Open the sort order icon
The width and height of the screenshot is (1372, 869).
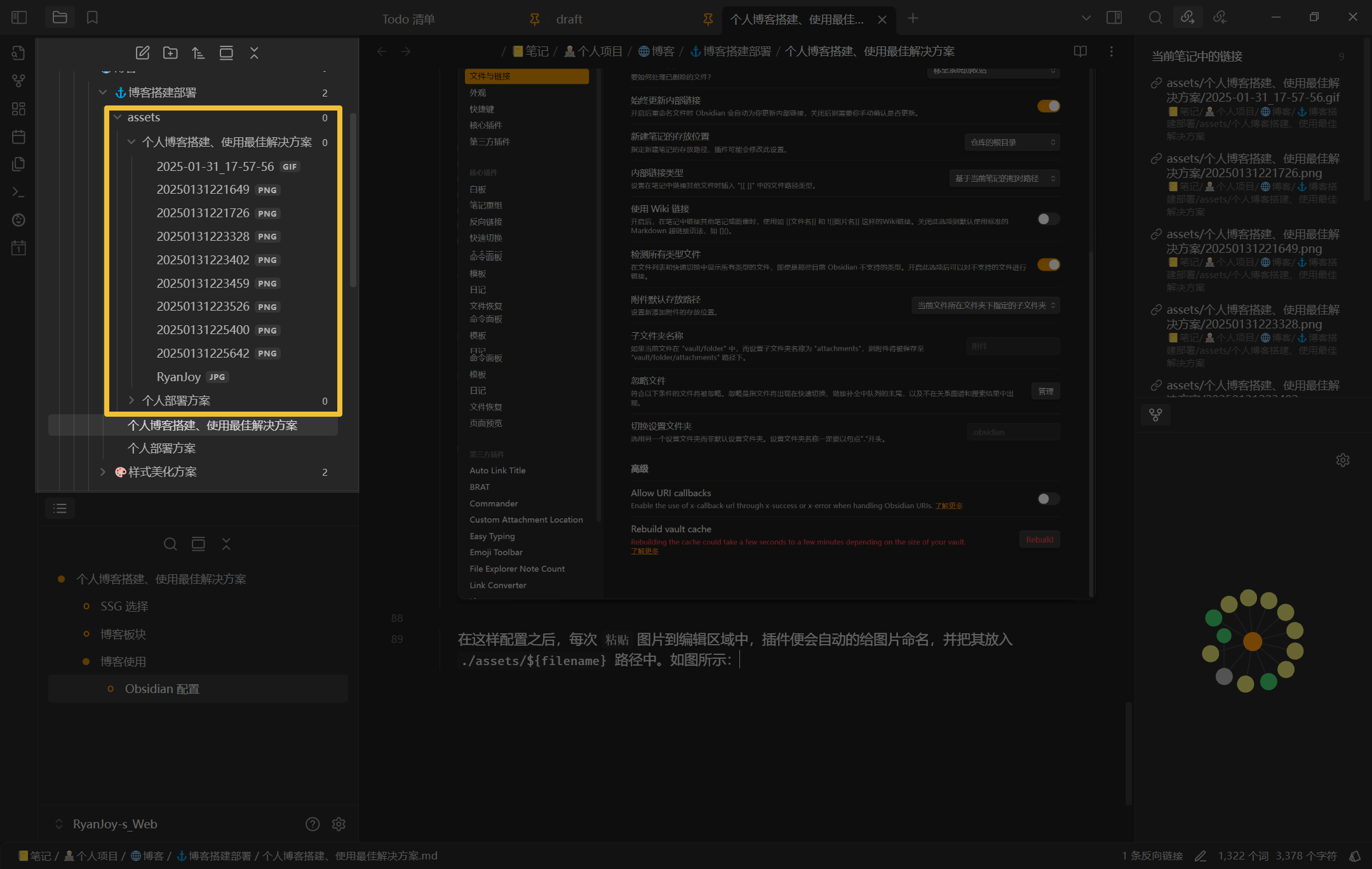tap(198, 53)
